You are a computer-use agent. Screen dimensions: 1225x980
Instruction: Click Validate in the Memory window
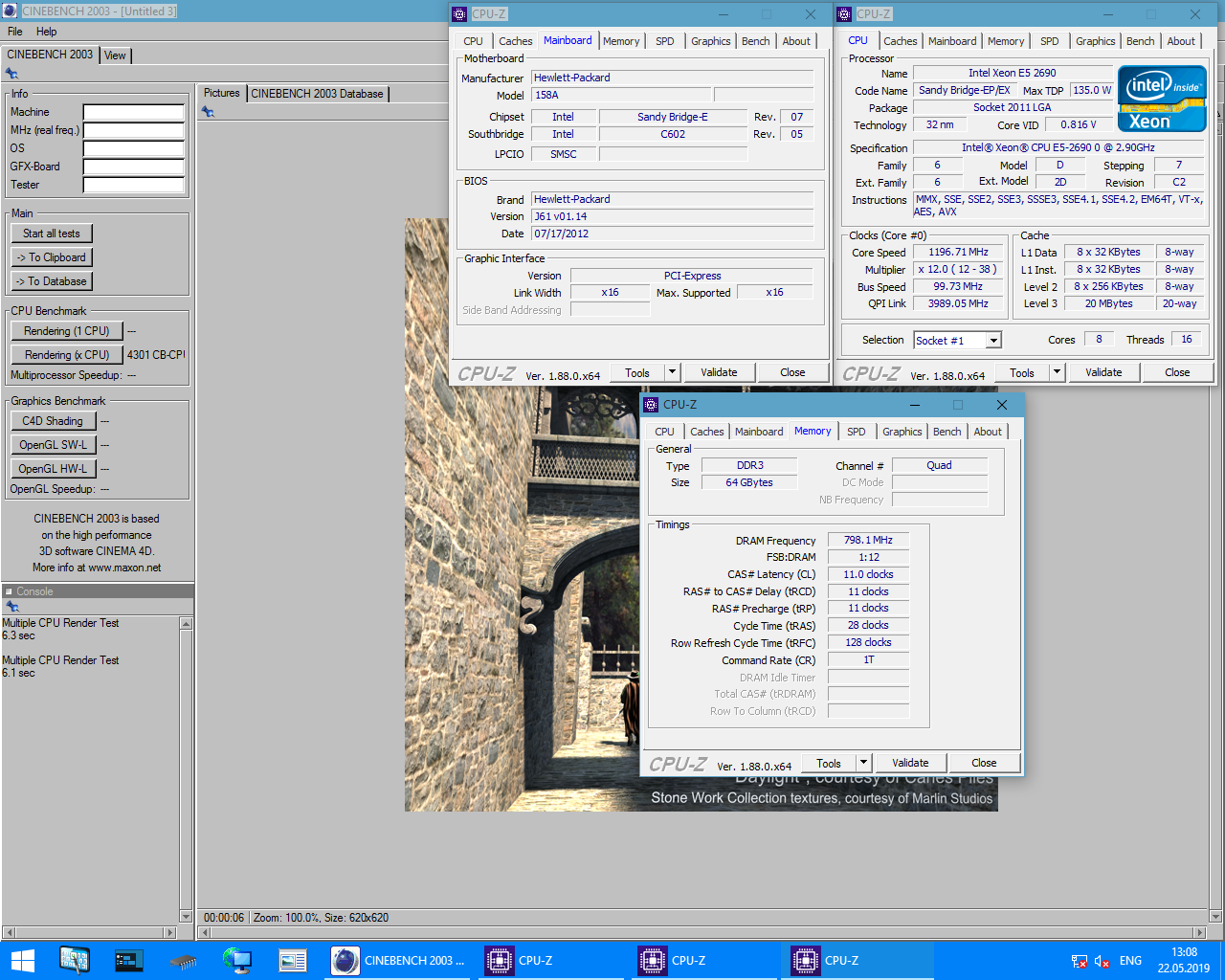click(x=910, y=763)
